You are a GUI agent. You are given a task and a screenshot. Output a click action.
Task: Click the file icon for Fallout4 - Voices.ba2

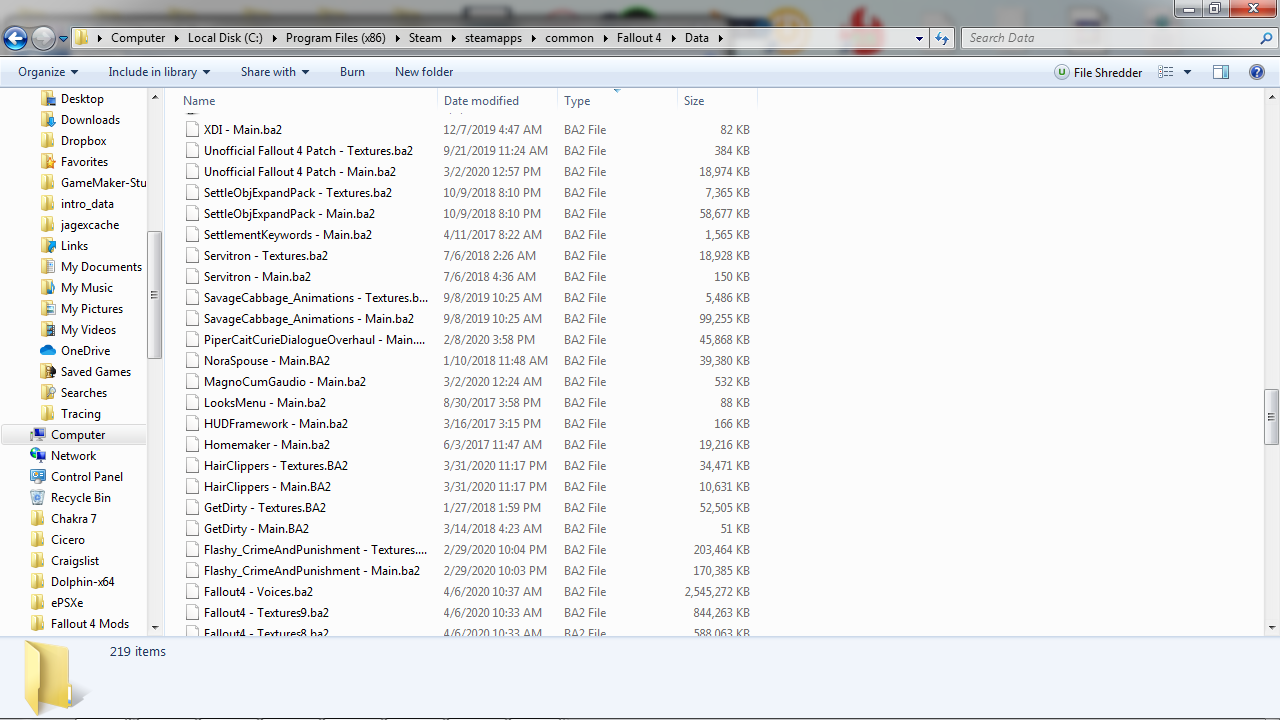click(193, 592)
